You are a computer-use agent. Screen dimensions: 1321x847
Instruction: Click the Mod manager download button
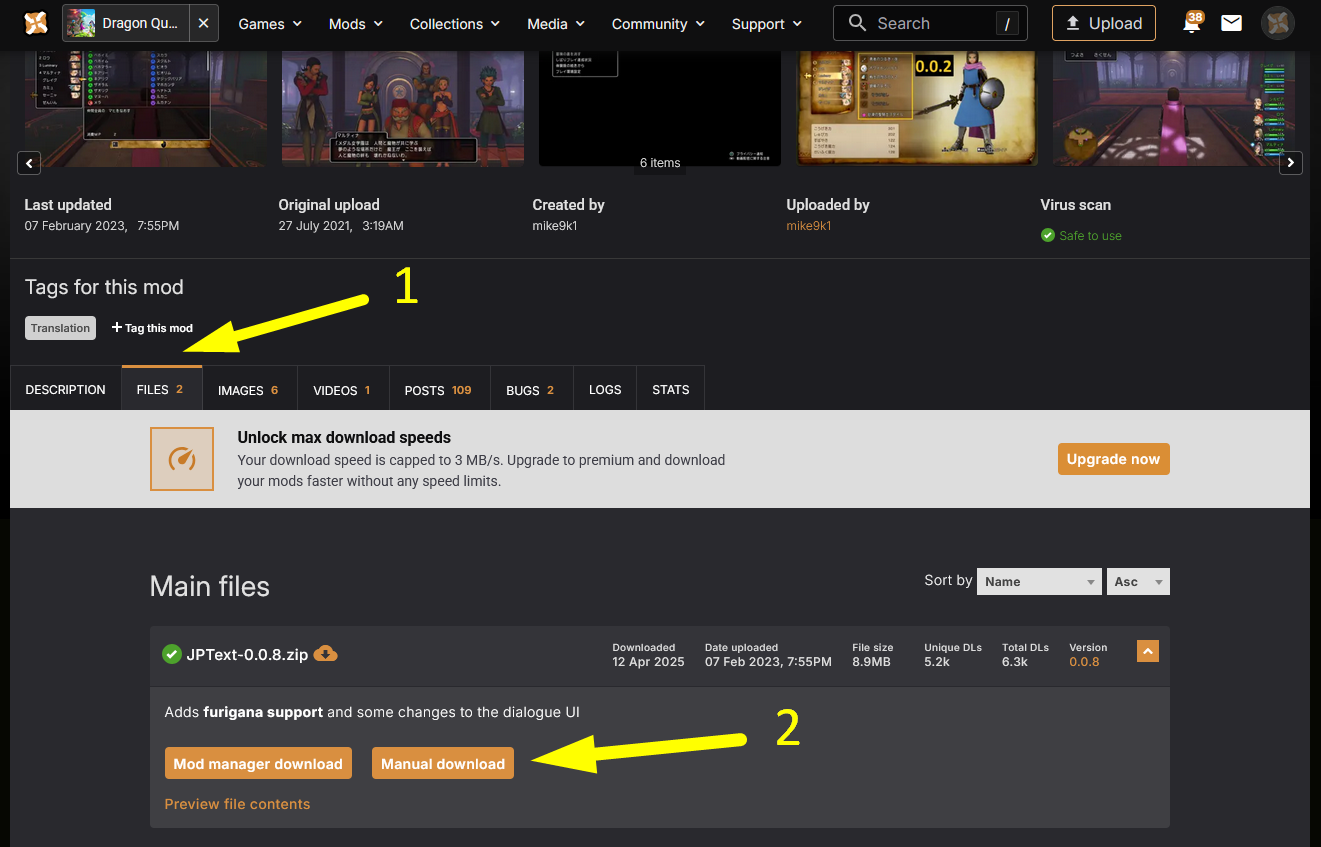tap(258, 763)
